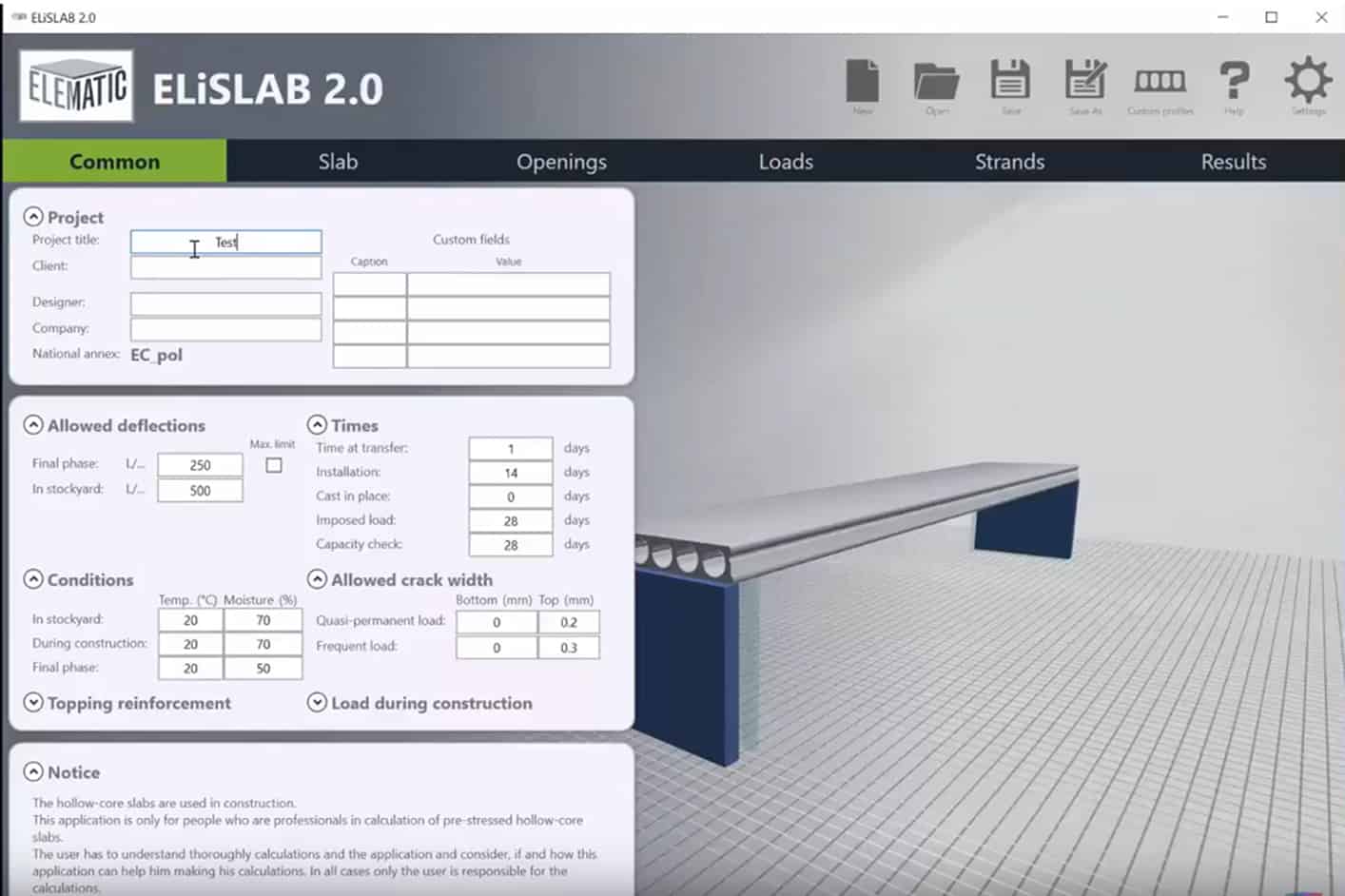The image size is (1345, 896).
Task: Select the Company input field
Action: click(225, 329)
